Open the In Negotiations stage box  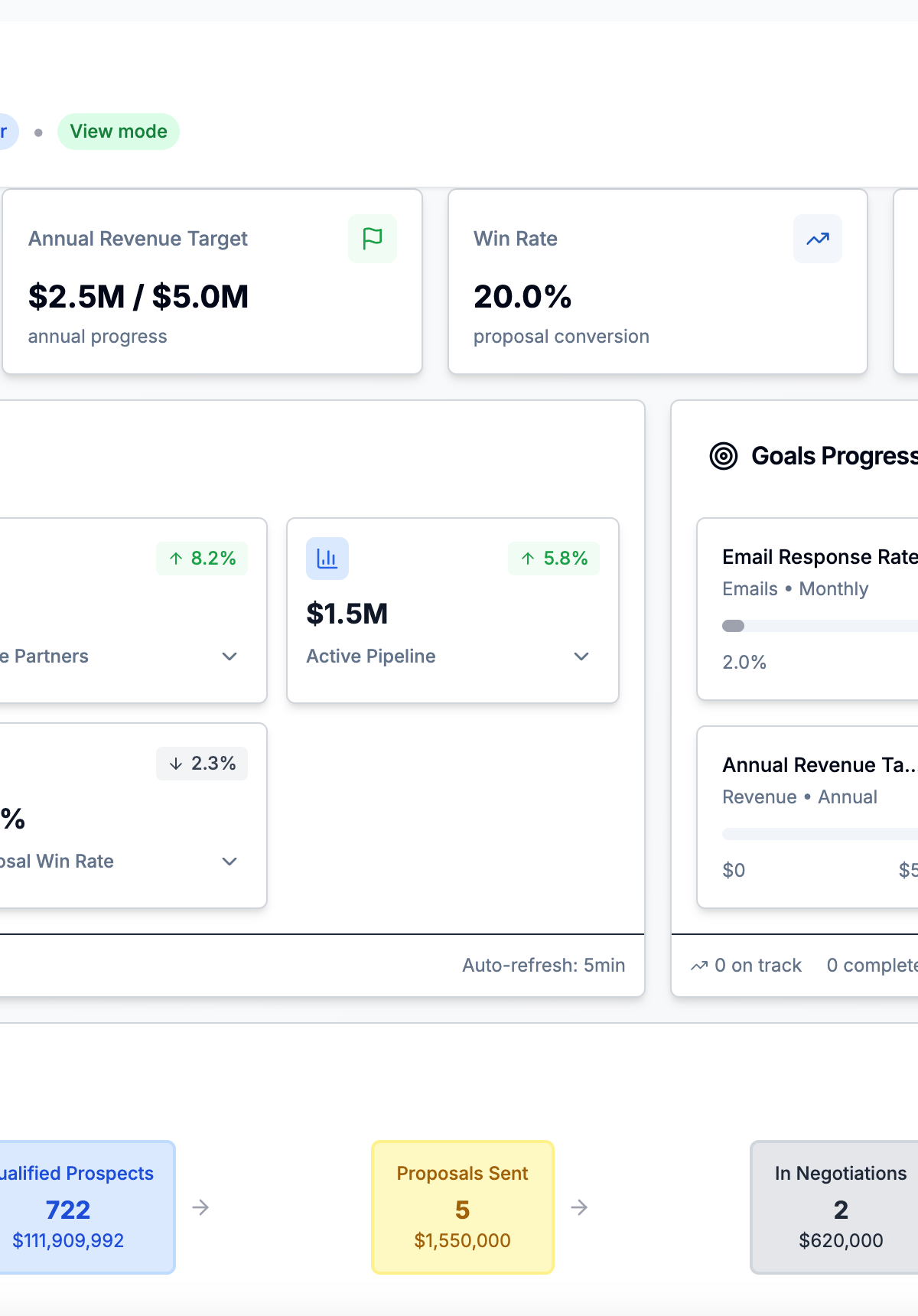coord(835,1207)
